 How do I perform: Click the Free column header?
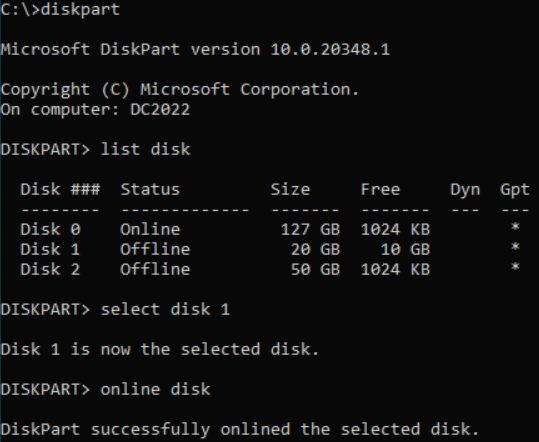(380, 189)
